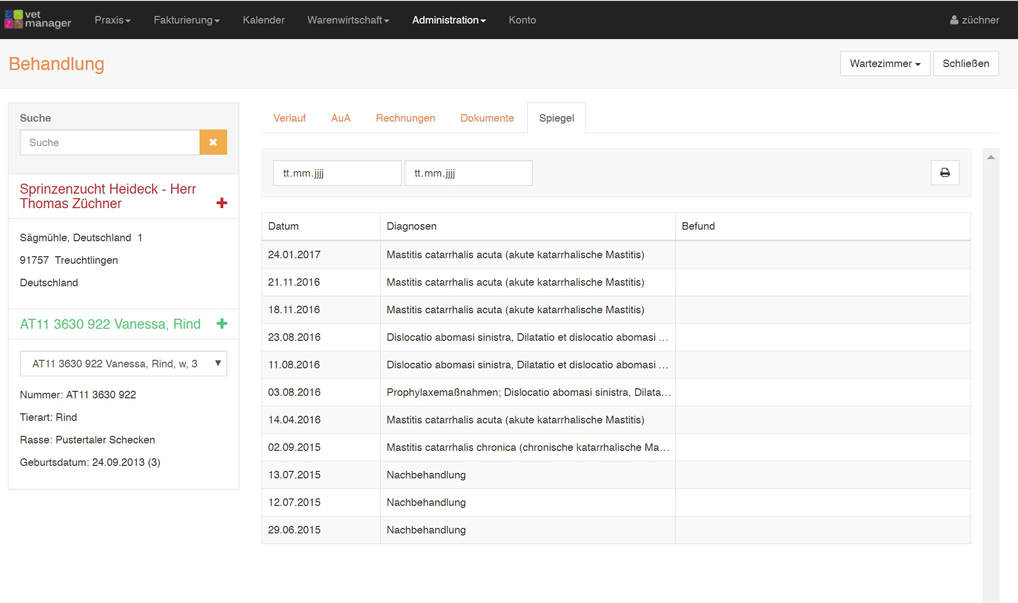Image resolution: width=1018 pixels, height=603 pixels.
Task: Click the first date filter field
Action: tap(337, 173)
